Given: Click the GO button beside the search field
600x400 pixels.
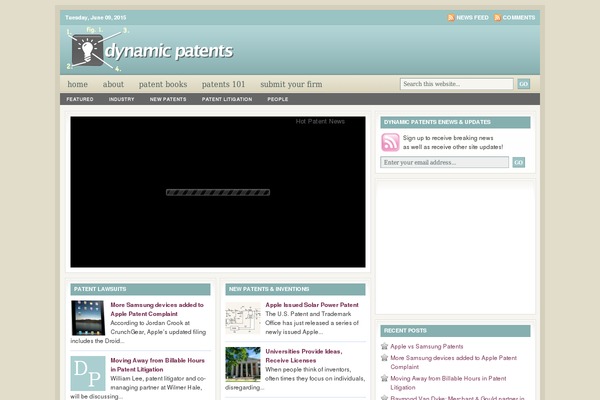Looking at the screenshot, I should (x=523, y=84).
